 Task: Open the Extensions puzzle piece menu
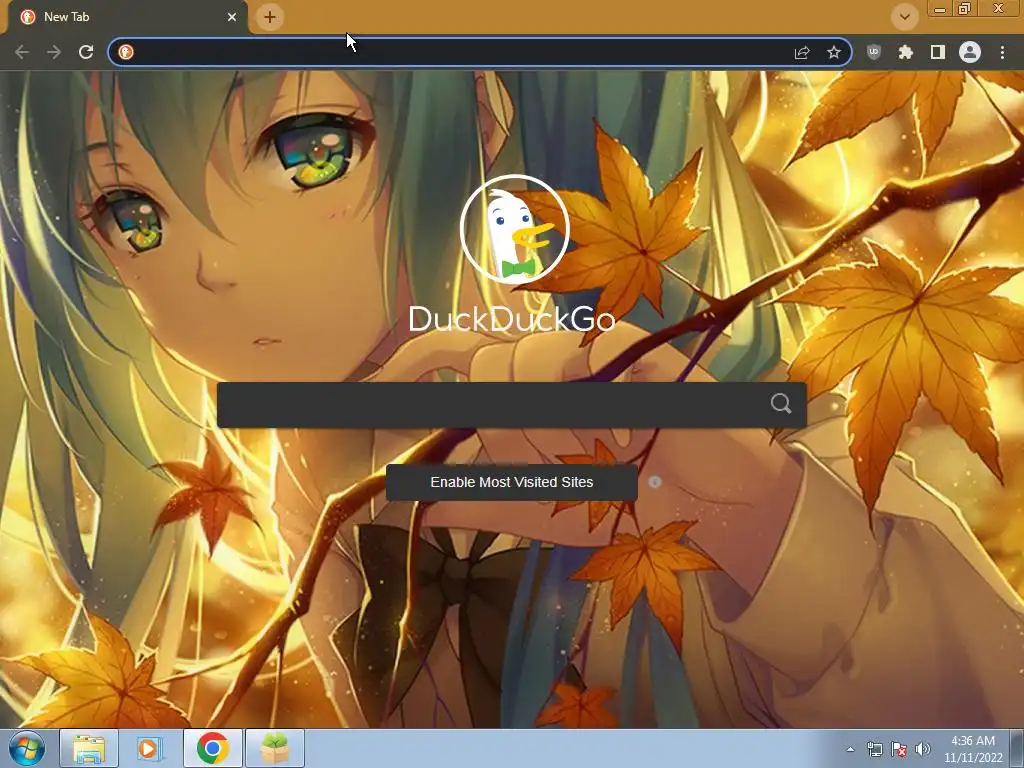tap(905, 52)
